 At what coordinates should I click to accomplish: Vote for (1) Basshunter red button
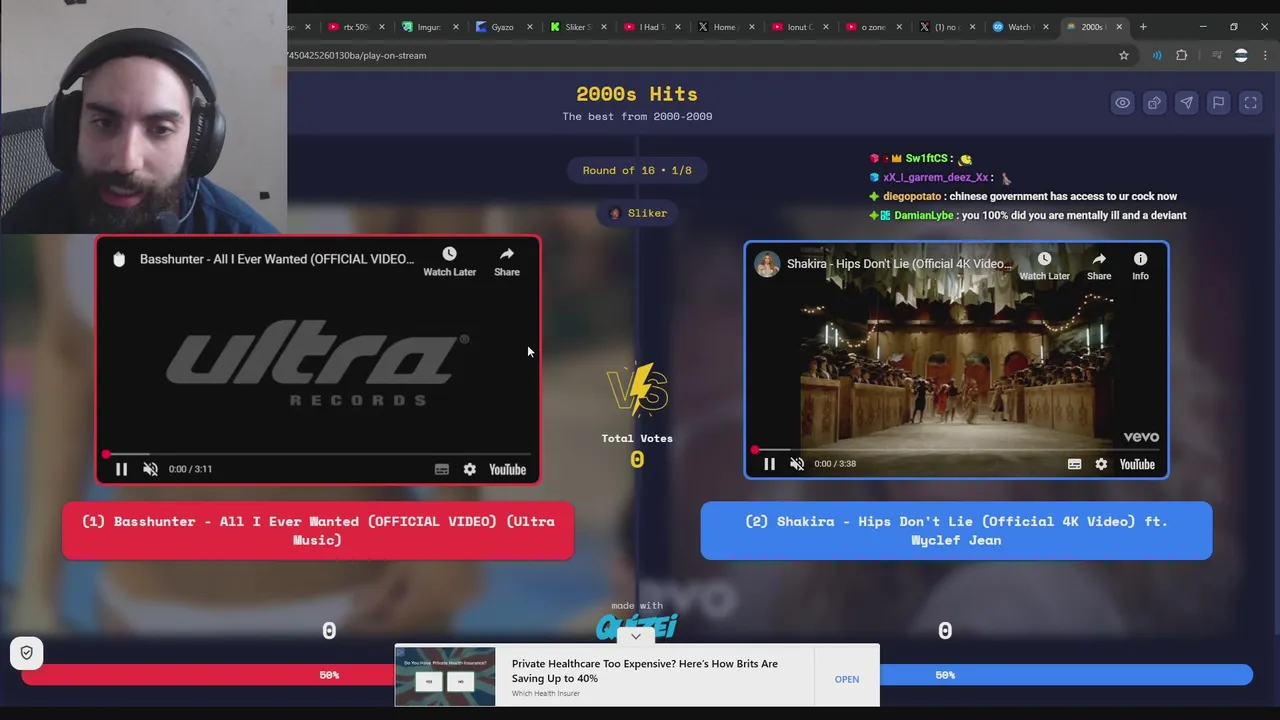point(318,531)
